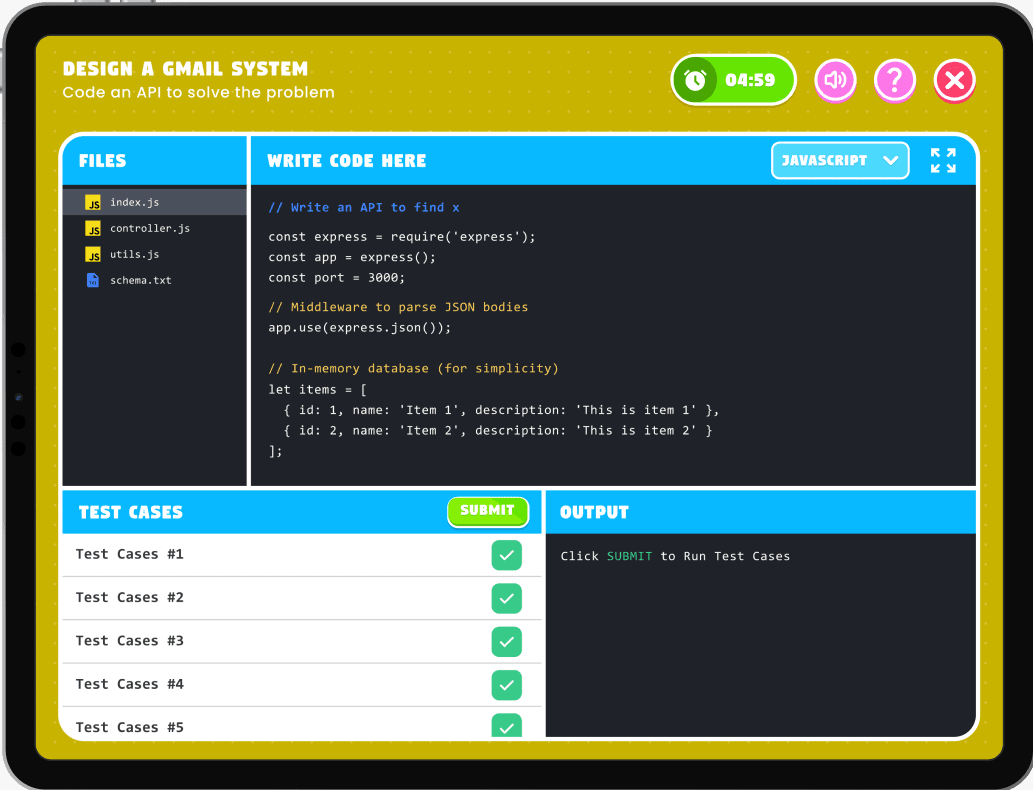Click the TEST CASES panel header
This screenshot has height=790, width=1033.
pos(130,512)
